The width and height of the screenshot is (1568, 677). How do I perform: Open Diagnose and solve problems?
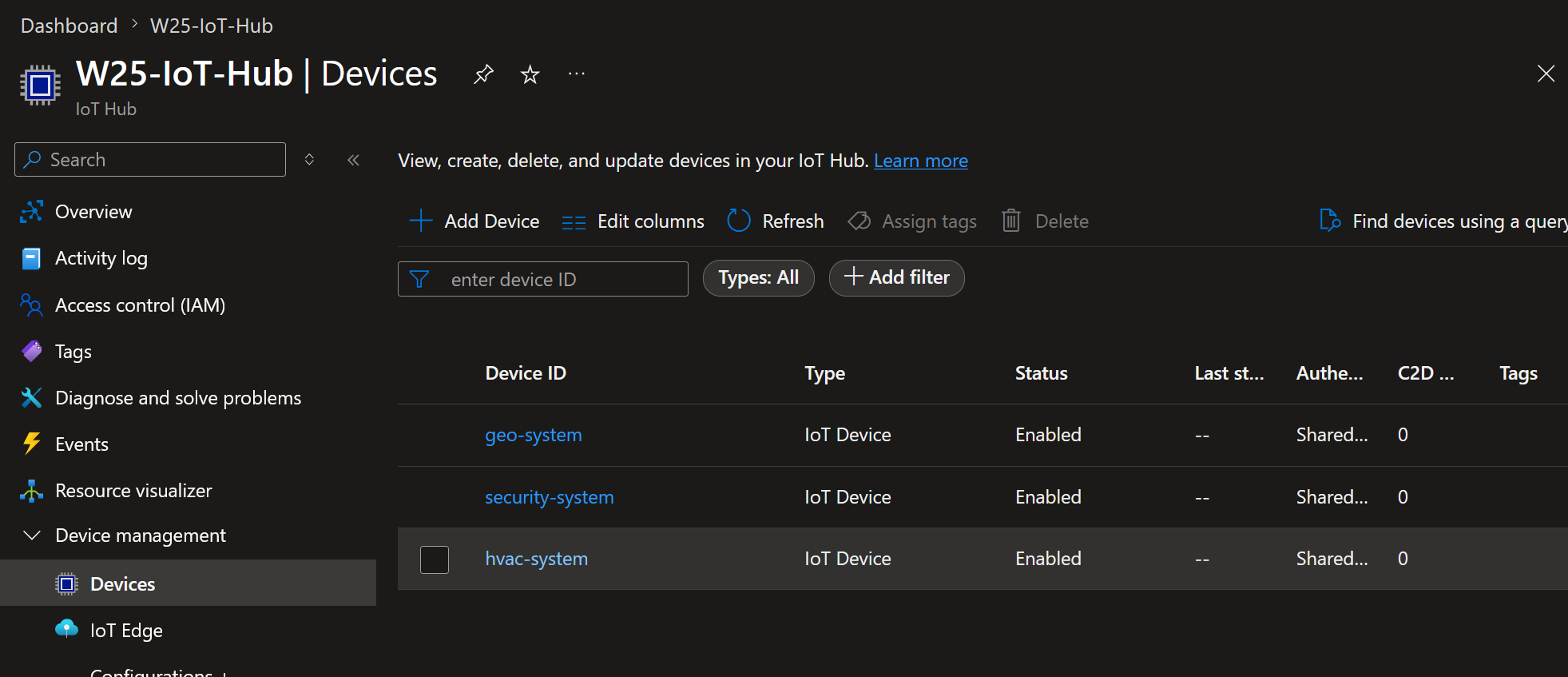(x=178, y=398)
